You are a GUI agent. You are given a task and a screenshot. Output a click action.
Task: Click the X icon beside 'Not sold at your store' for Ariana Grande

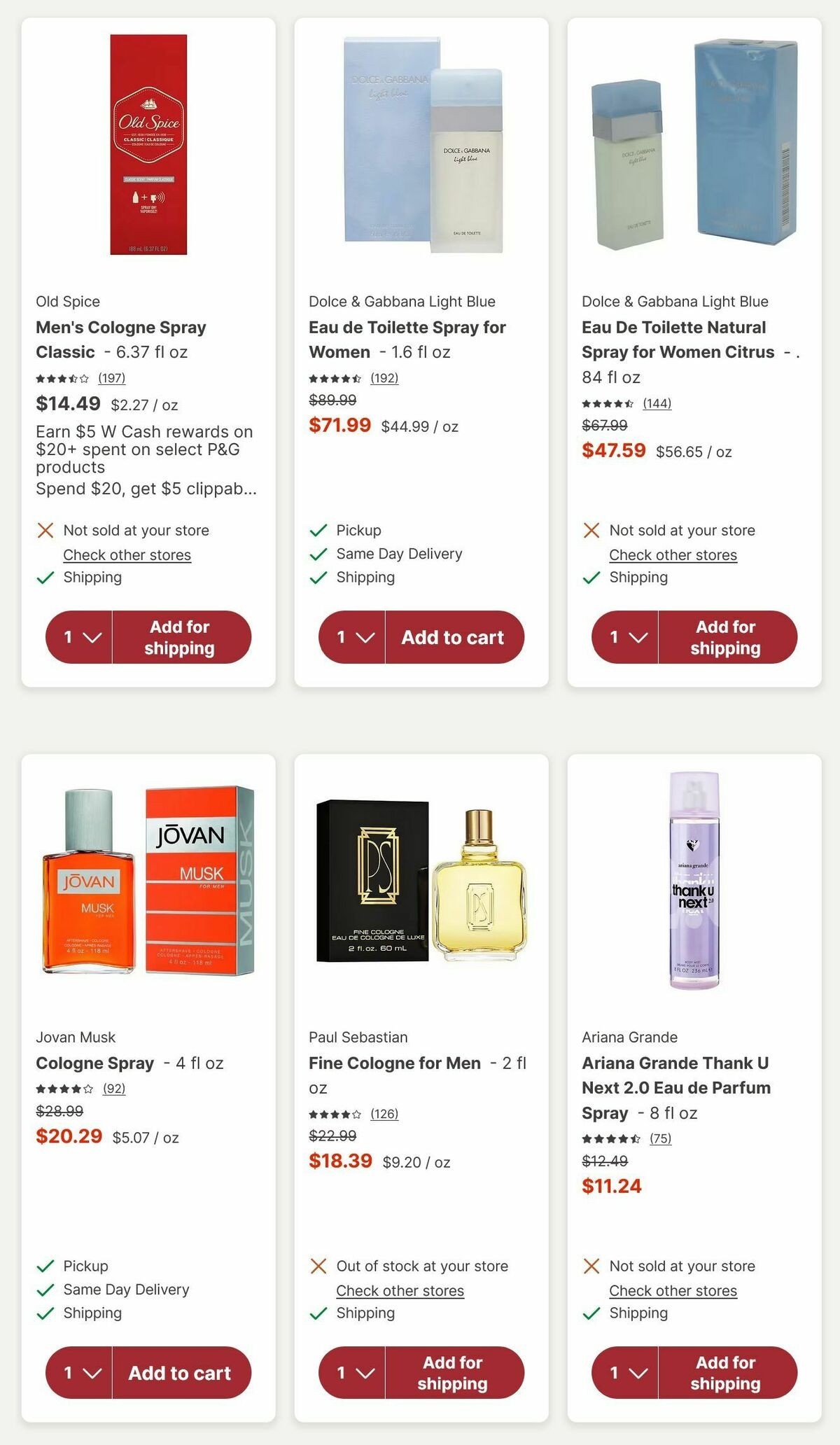click(591, 1266)
